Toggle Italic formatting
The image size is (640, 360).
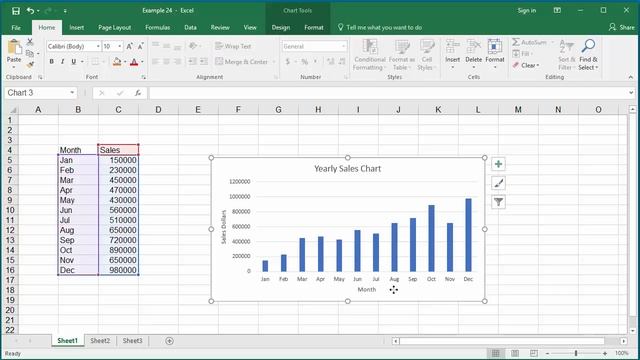click(62, 62)
